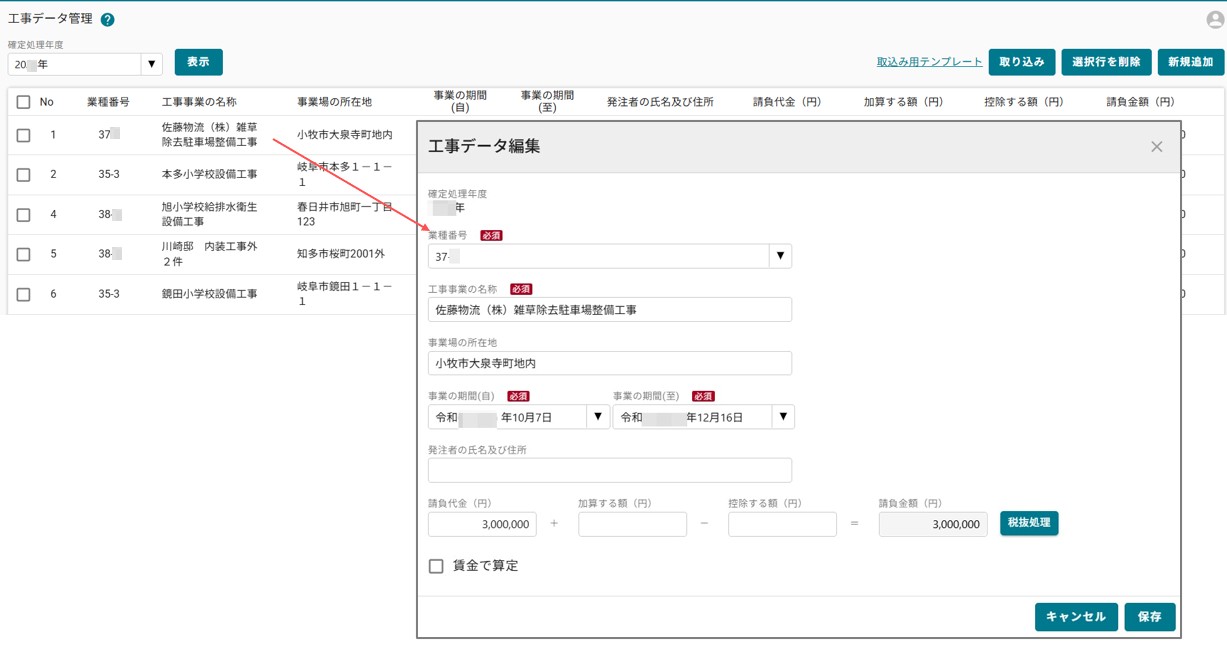Focus the 加算する額 input field
Viewport: 1227px width, 646px height.
click(x=632, y=524)
